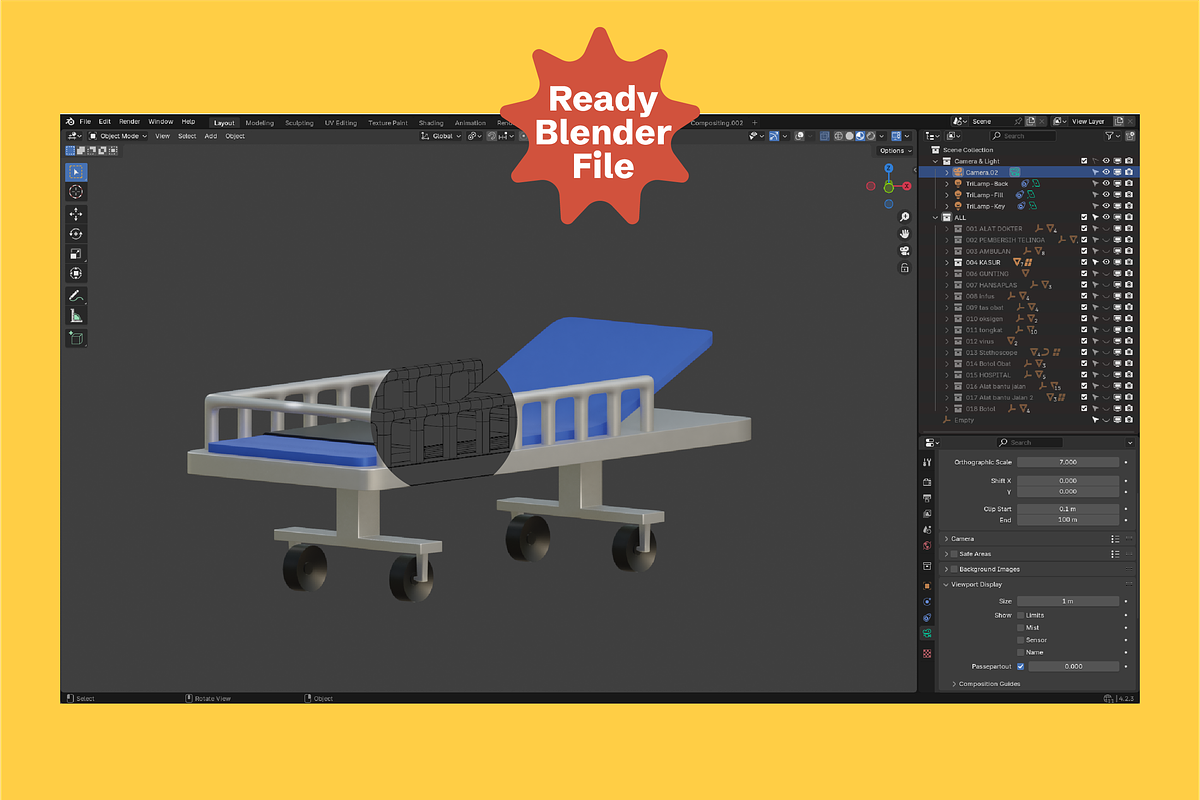Open the File menu
1200x800 pixels.
pyautogui.click(x=85, y=122)
